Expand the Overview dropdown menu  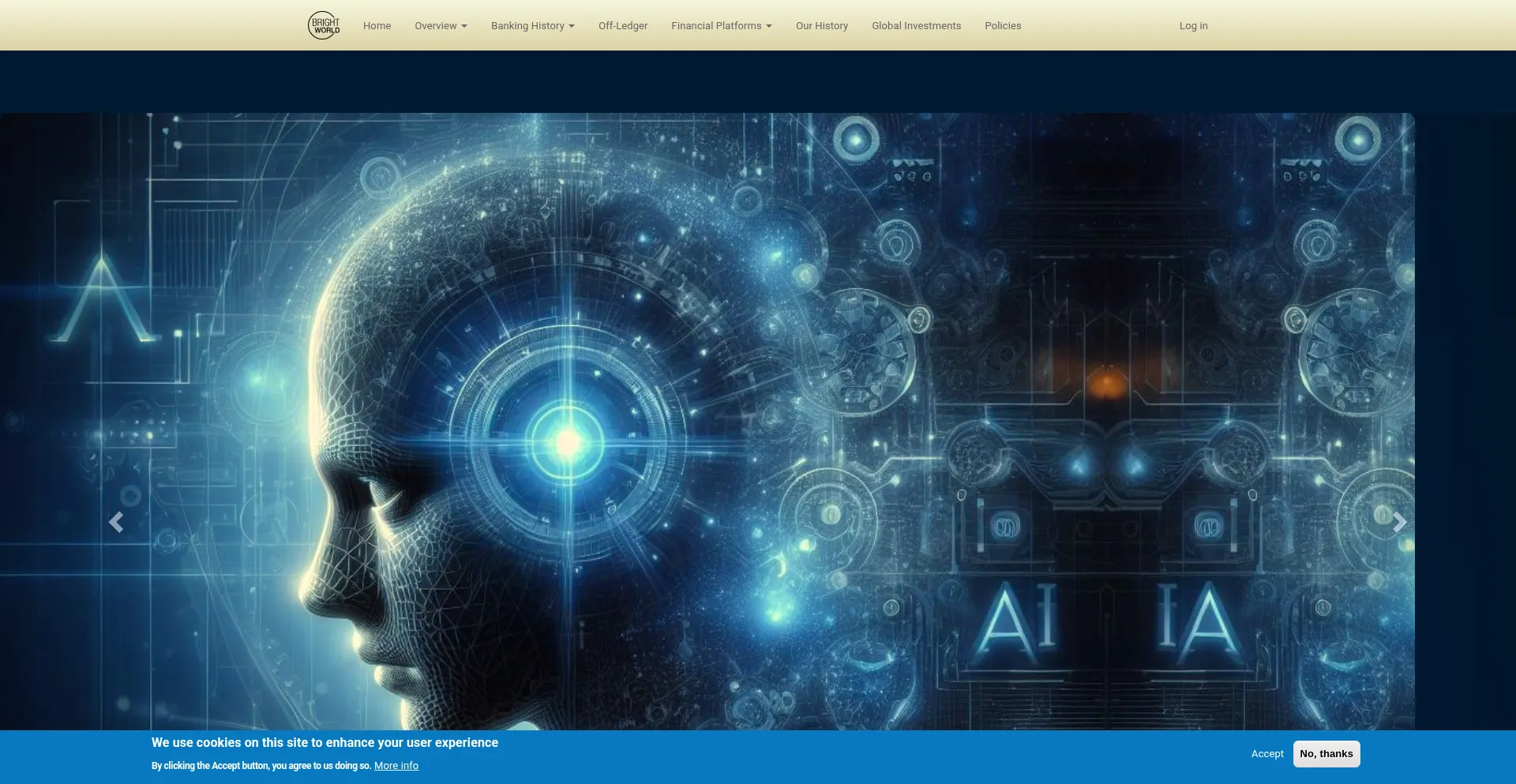click(436, 26)
